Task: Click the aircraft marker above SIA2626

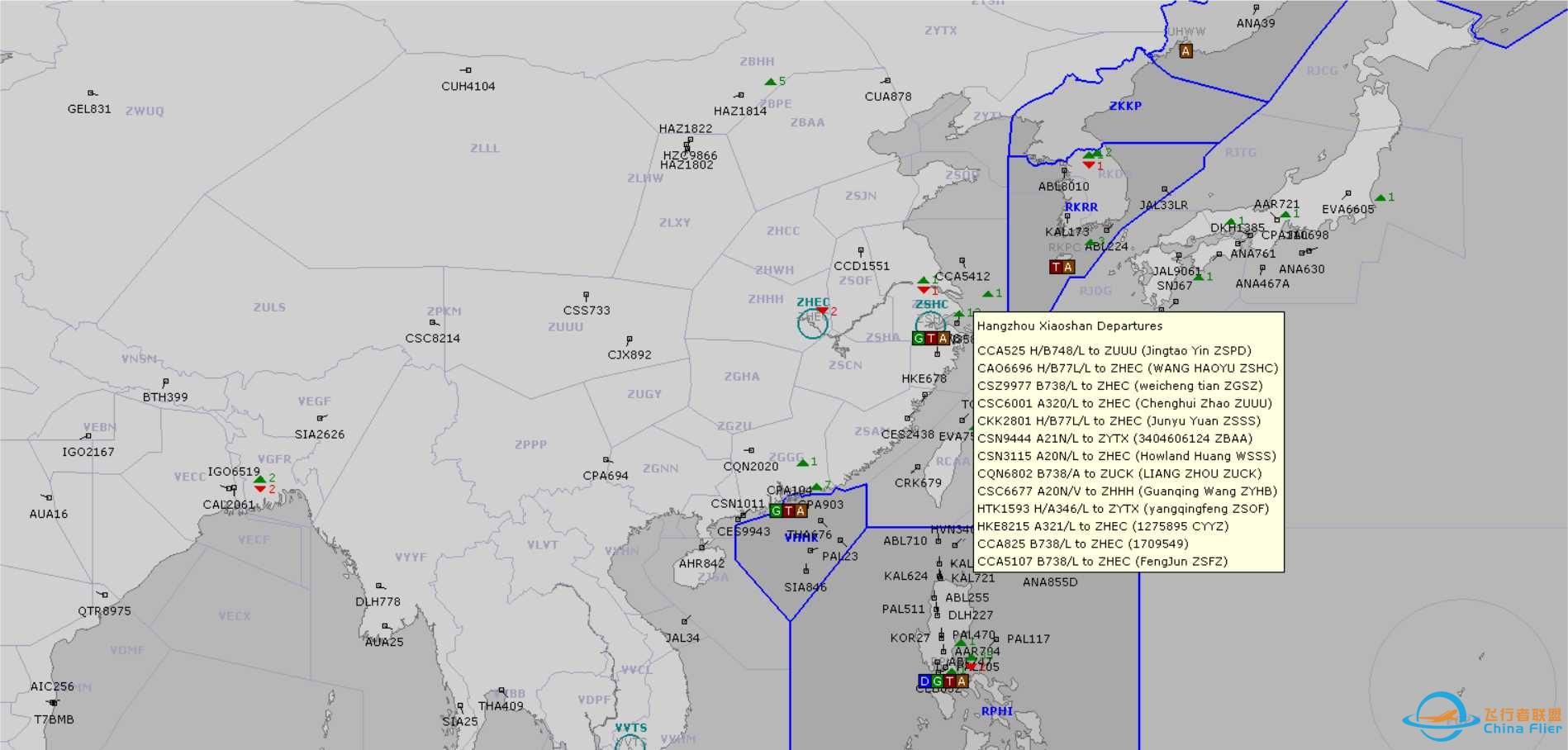Action: 321,418
